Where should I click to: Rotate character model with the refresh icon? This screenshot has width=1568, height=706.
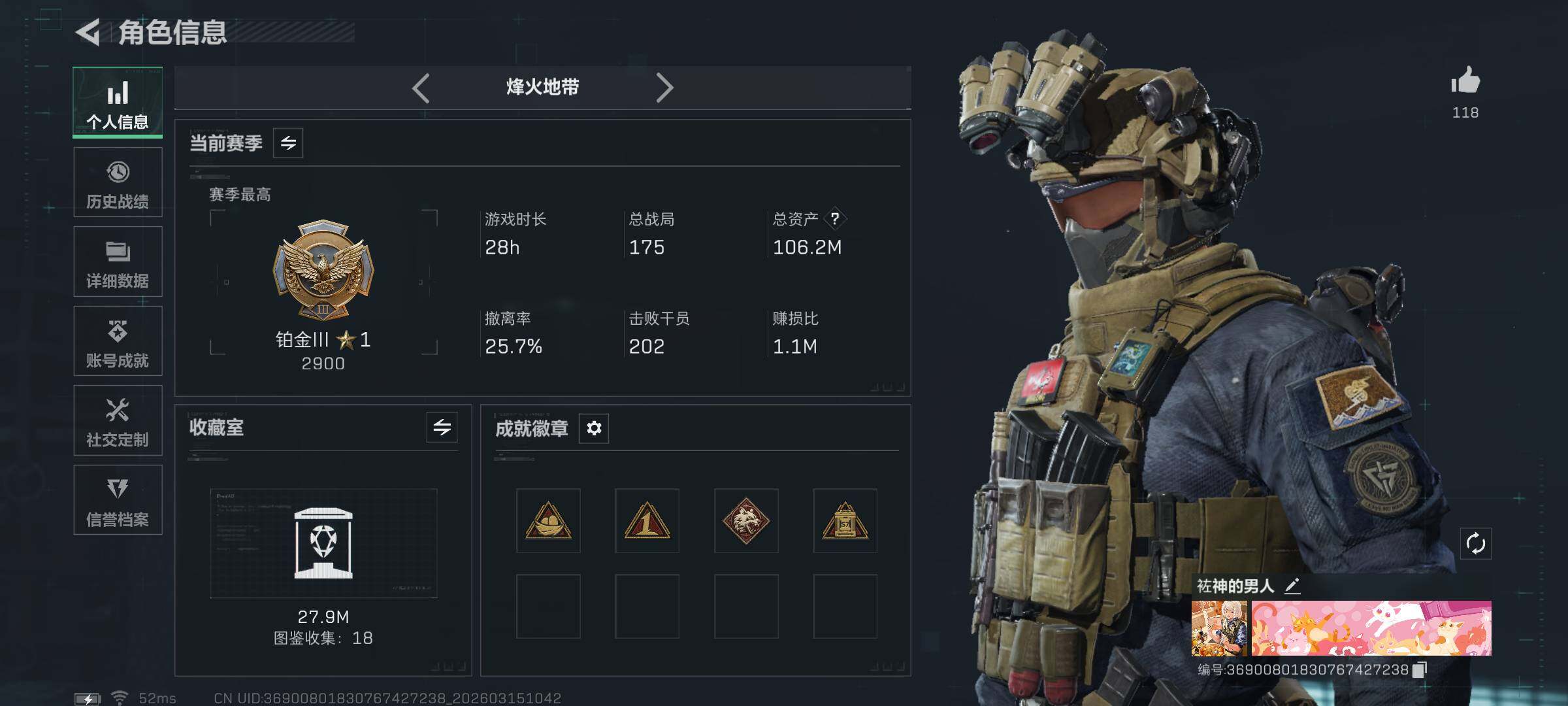coord(1475,543)
